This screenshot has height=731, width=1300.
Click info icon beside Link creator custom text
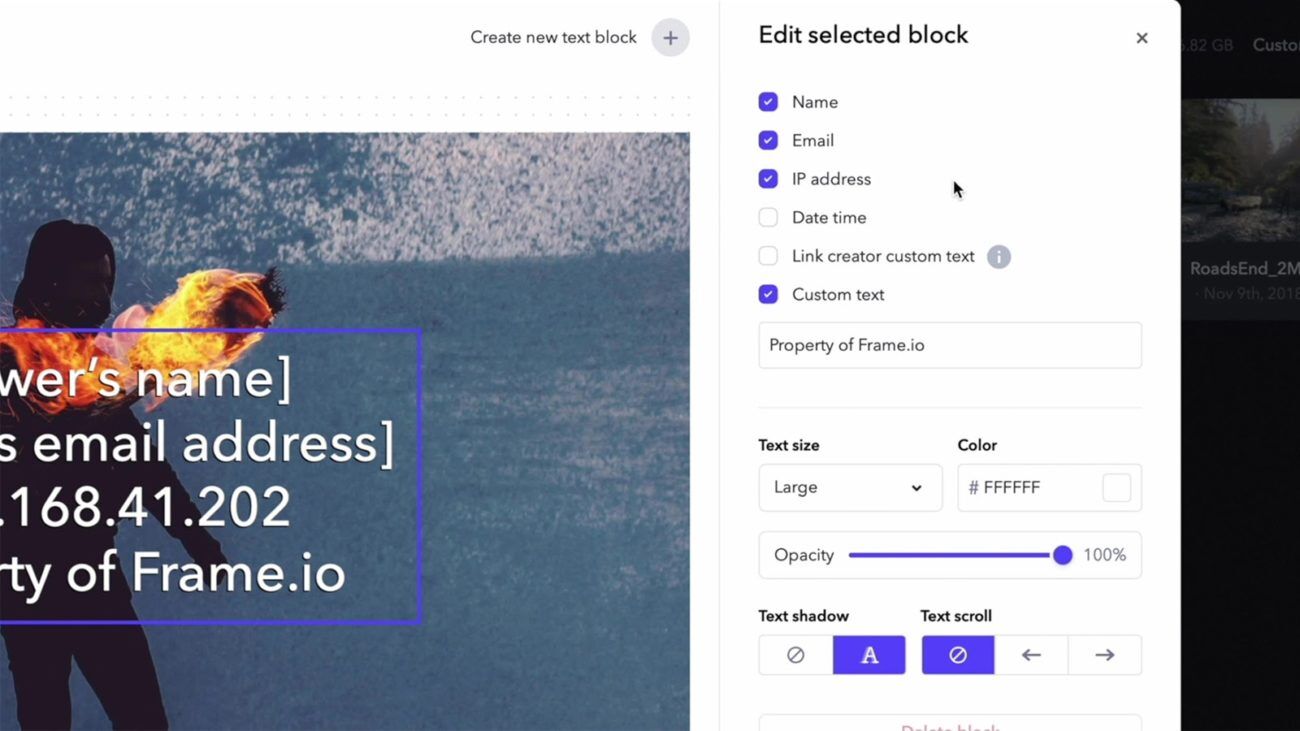pyautogui.click(x=997, y=256)
